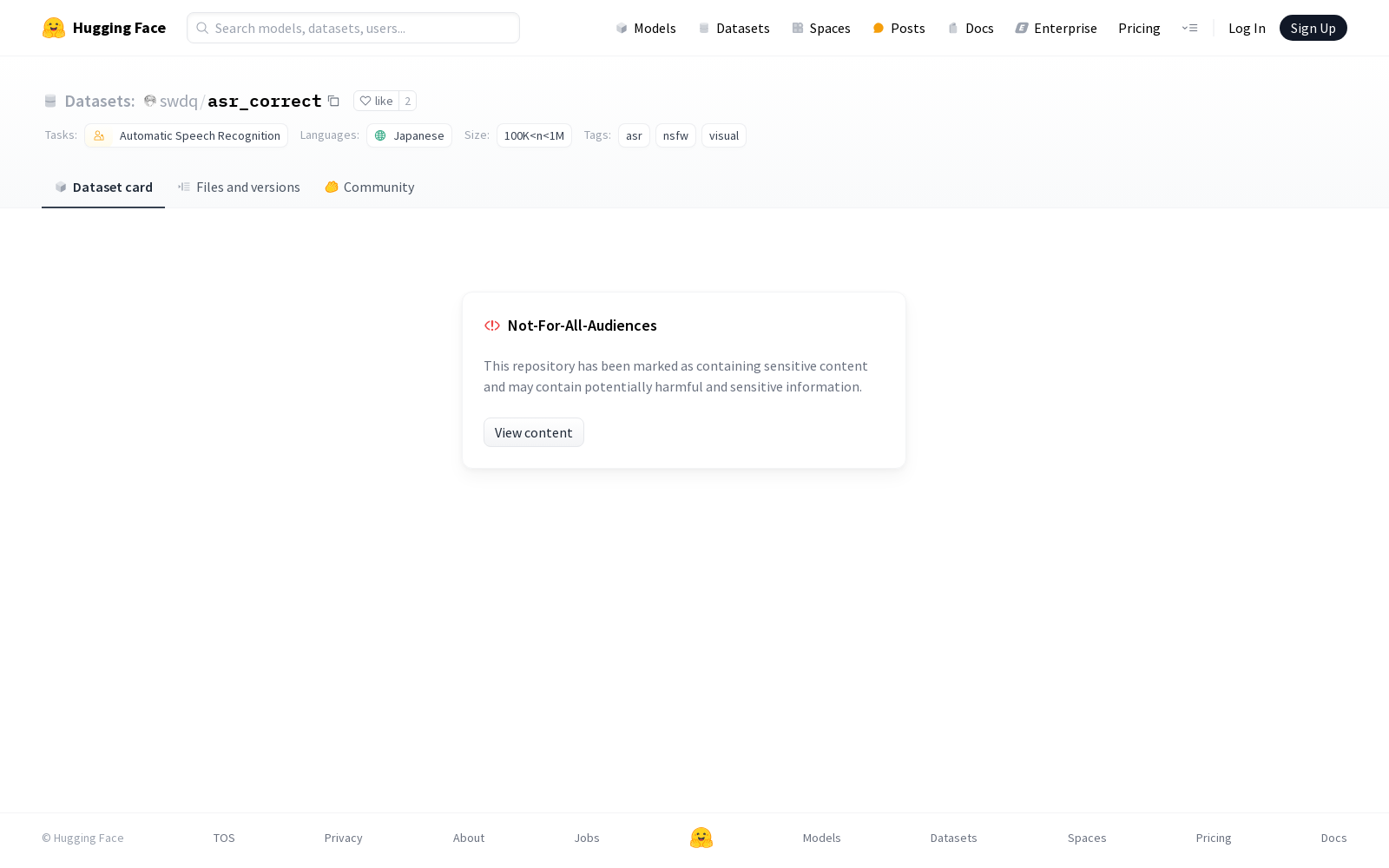The width and height of the screenshot is (1389, 868).
Task: Select the visual tag
Action: tap(724, 135)
